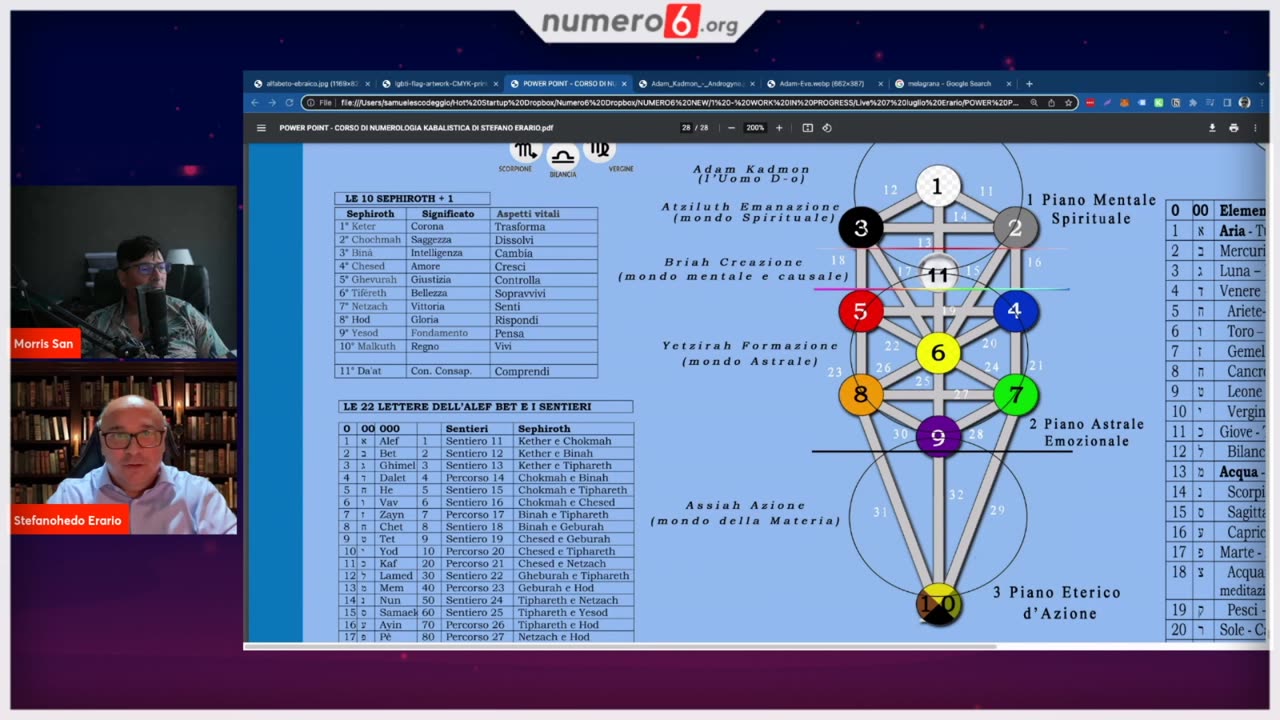This screenshot has width=1280, height=720.
Task: Click the 'Lamed' letter cell
Action: coord(396,576)
